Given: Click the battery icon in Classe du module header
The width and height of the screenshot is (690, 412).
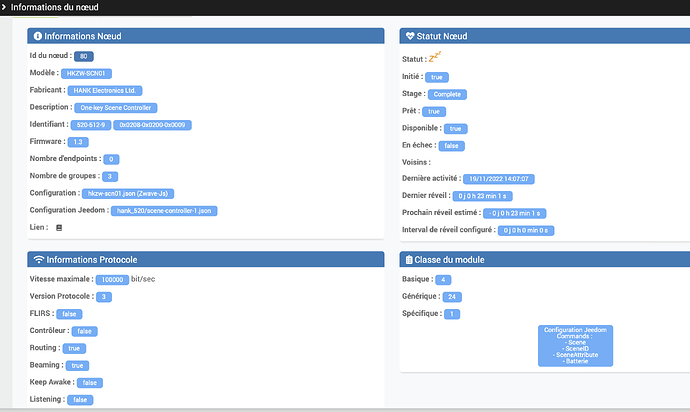Looking at the screenshot, I should tap(409, 260).
